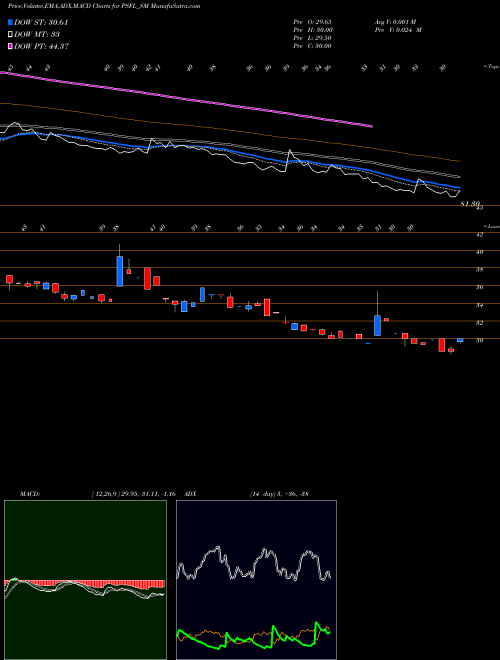The width and height of the screenshot is (500, 660).
Task: Open the dark blue ADX indicator chart panel
Action: 256,580
